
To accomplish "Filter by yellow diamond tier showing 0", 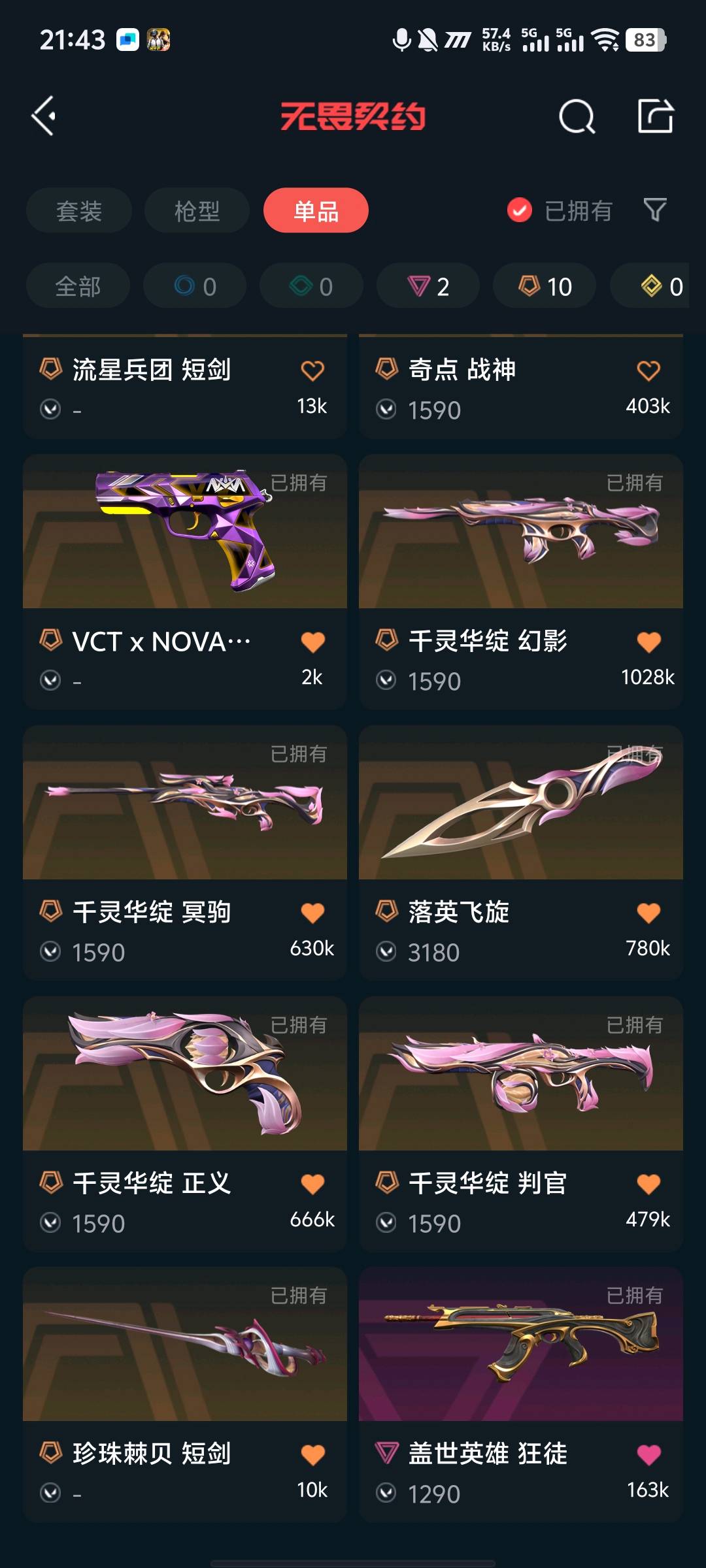I will [654, 286].
